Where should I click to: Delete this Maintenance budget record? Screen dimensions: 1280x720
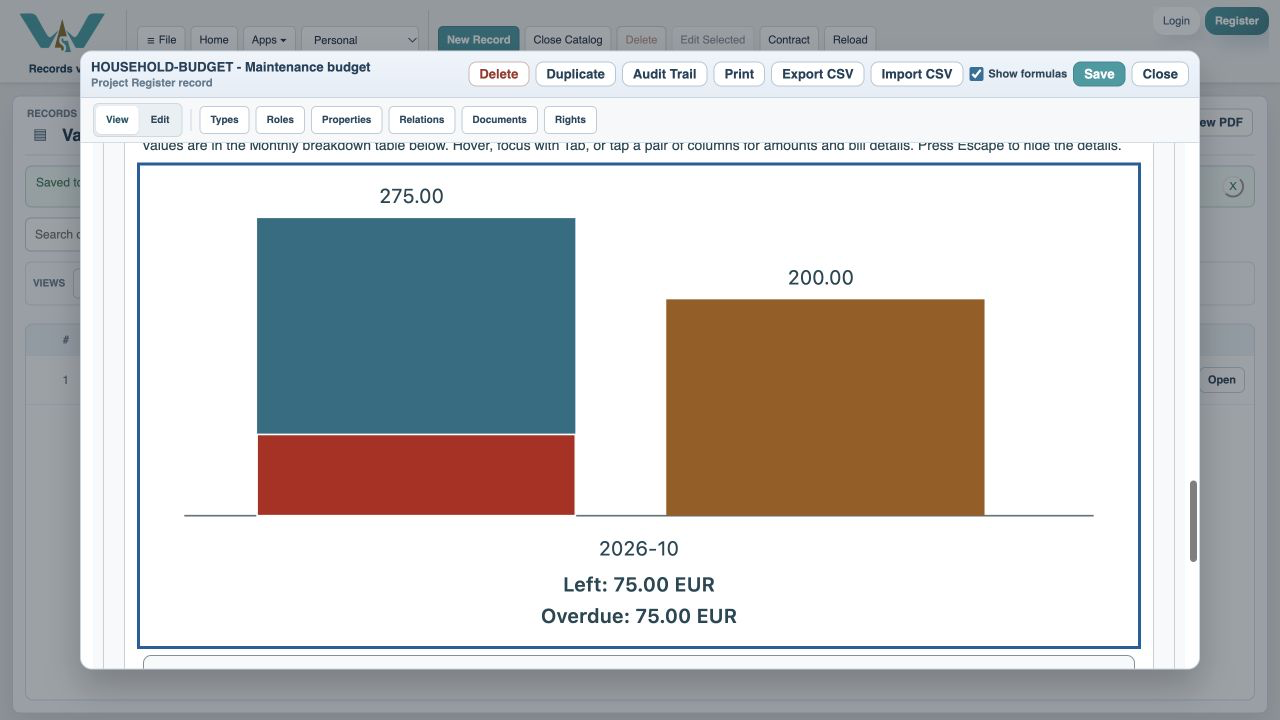[499, 74]
